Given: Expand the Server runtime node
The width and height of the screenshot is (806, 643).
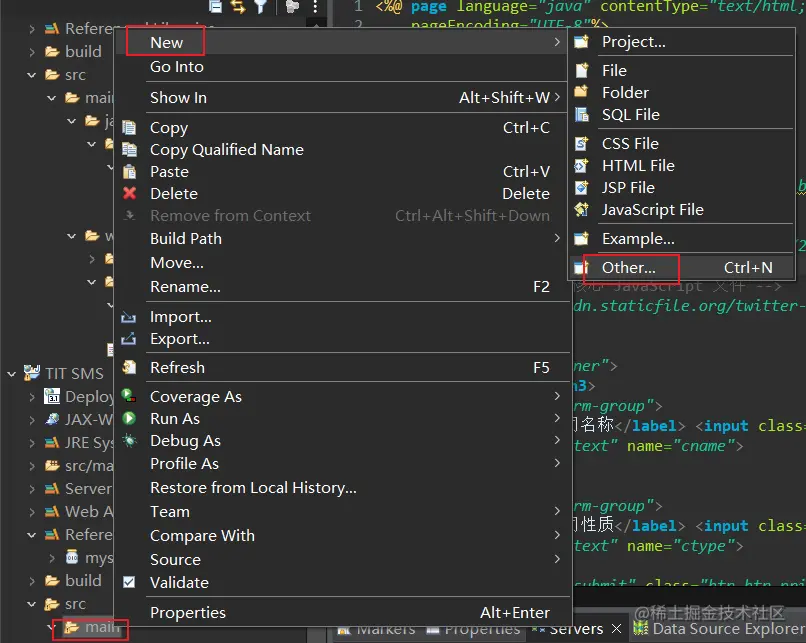Looking at the screenshot, I should (32, 489).
